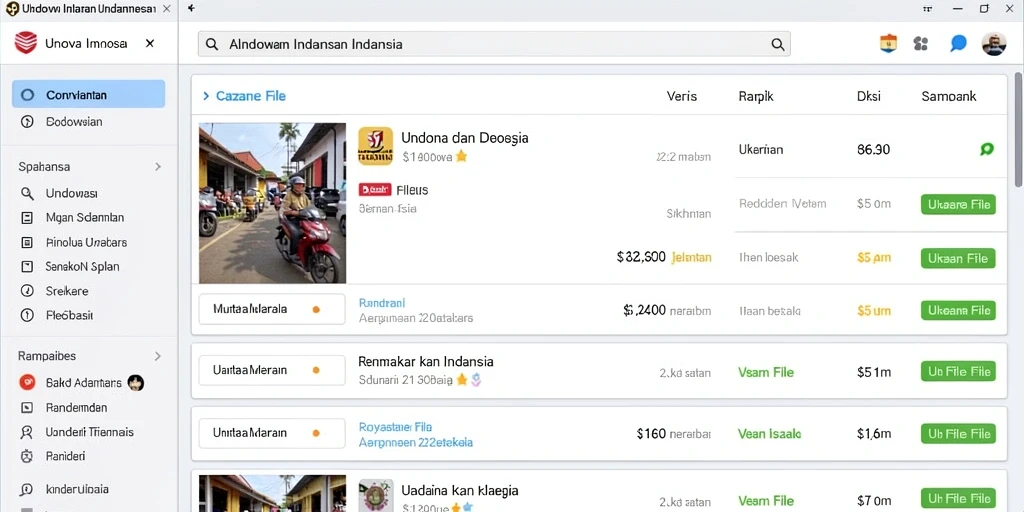Sort by the Veris column header
Screen dimensions: 1024x512
tap(681, 96)
